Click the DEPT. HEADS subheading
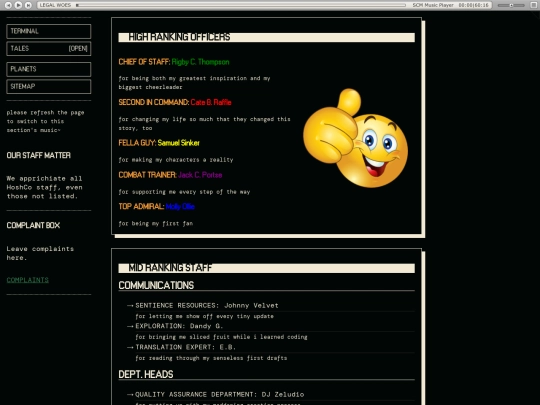 point(146,374)
